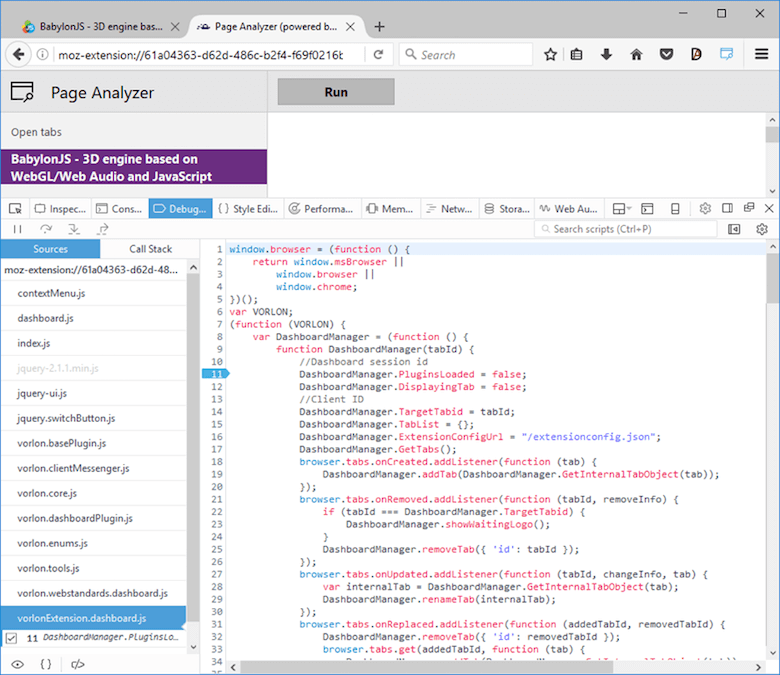The image size is (780, 675).
Task: Bookmark this page with star icon
Action: (x=550, y=55)
